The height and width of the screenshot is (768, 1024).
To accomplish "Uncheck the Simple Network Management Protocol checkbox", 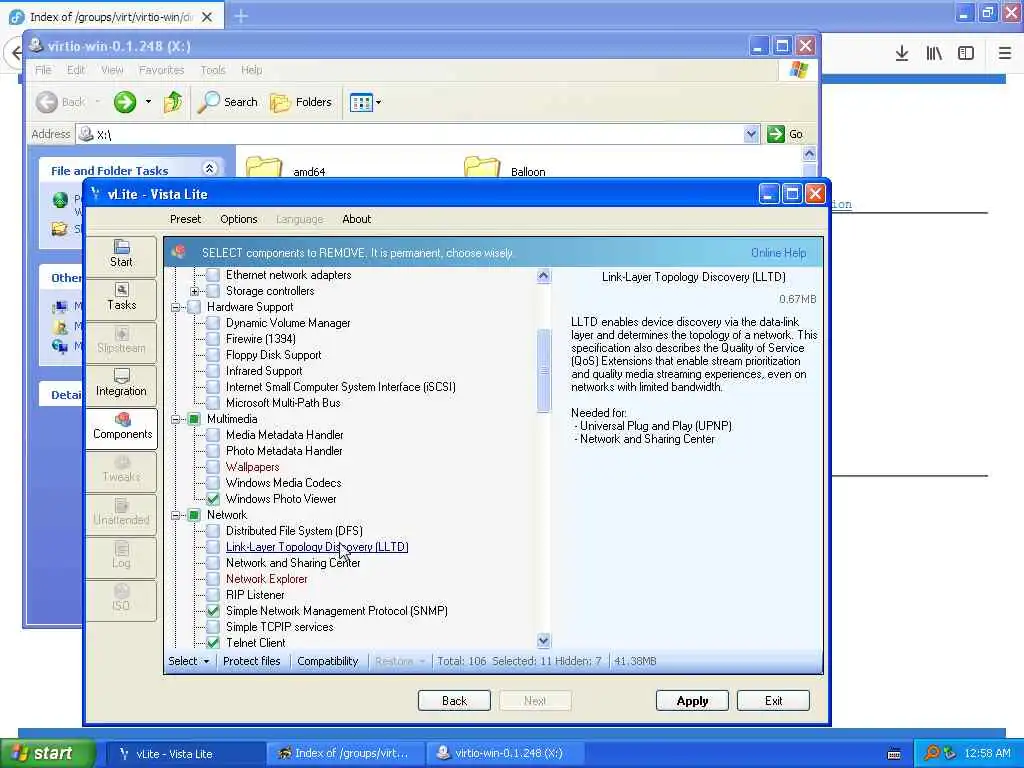I will click(x=213, y=611).
